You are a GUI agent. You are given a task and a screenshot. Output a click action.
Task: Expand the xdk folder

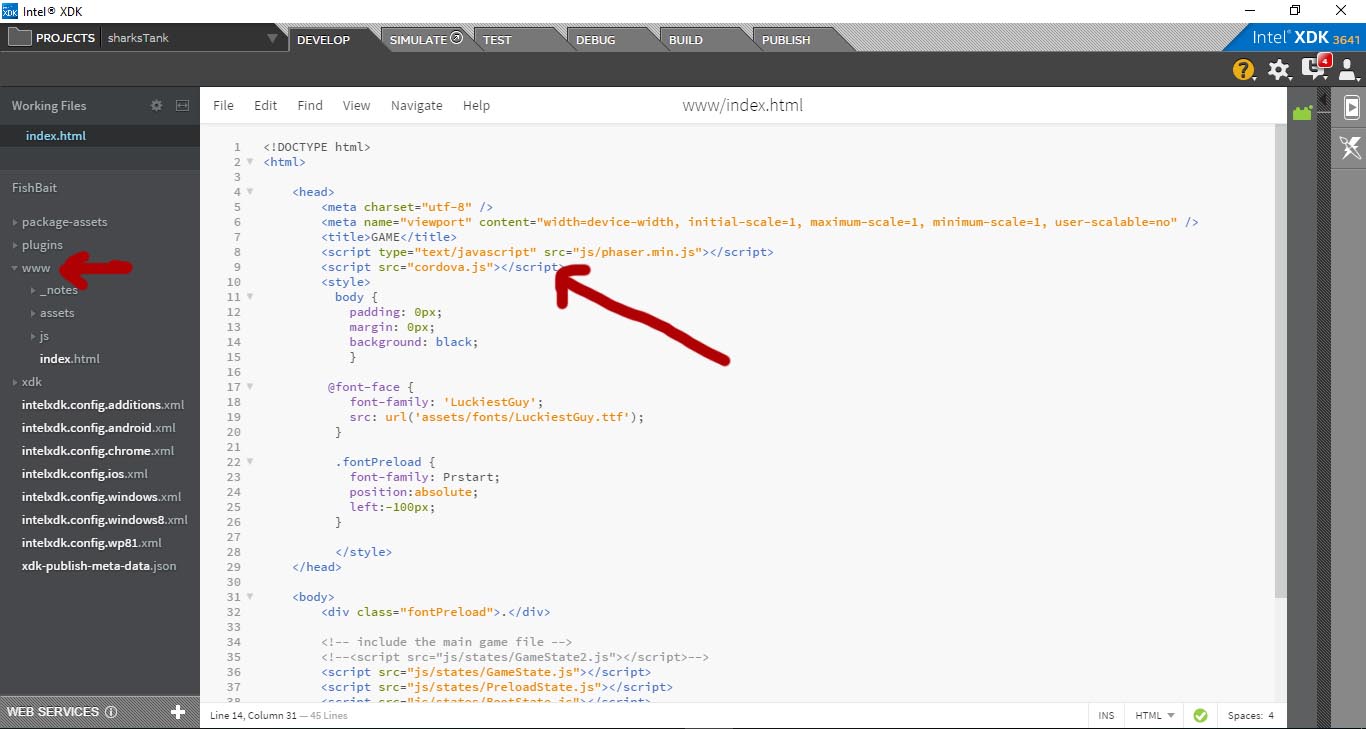[x=15, y=382]
